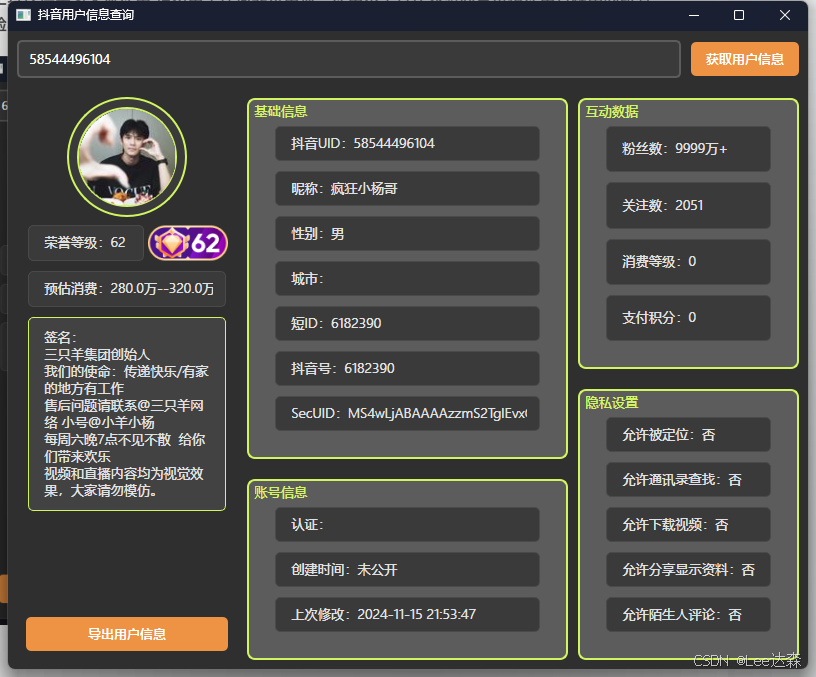Click the 签名 signature text box

point(127,414)
